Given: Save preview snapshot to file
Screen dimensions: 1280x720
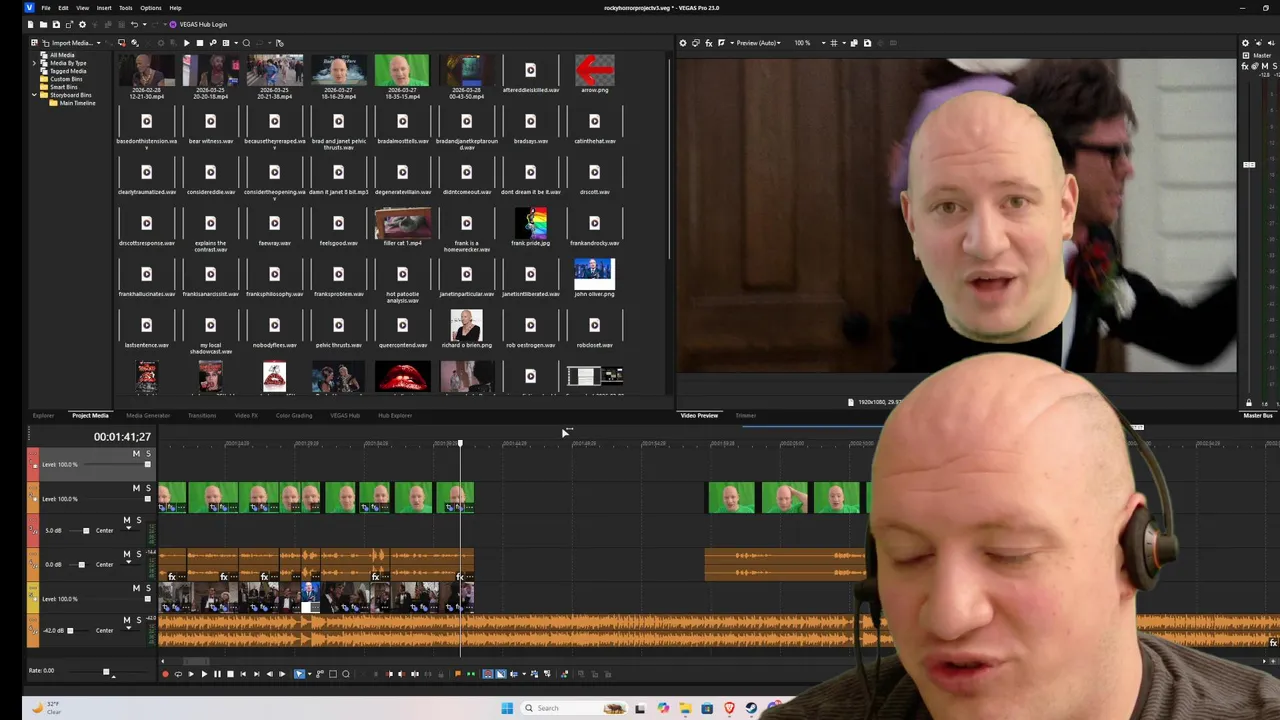Looking at the screenshot, I should [x=867, y=43].
